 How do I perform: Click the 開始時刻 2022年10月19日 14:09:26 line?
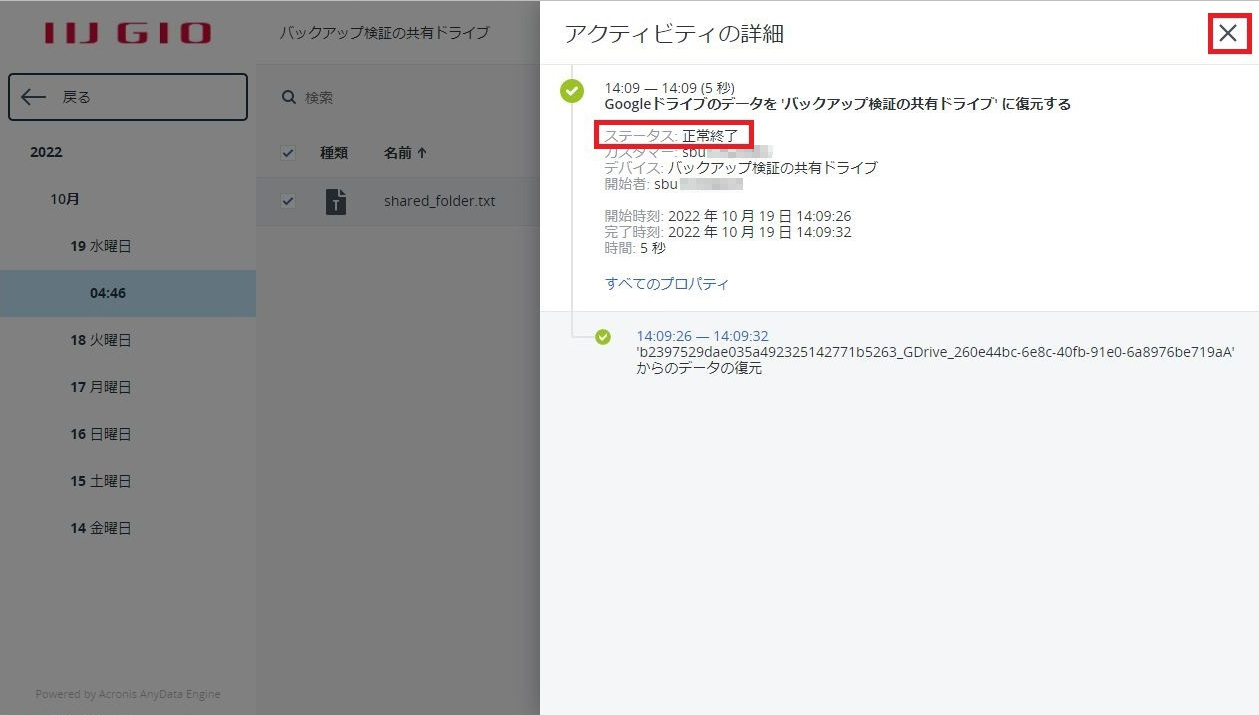click(x=728, y=216)
